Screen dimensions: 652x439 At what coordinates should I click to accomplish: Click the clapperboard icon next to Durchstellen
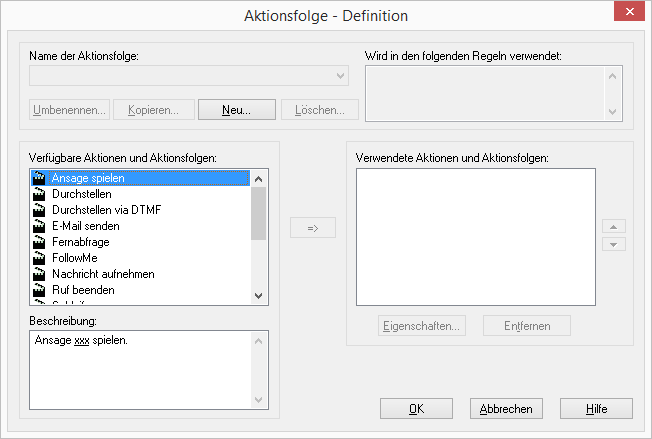coord(40,194)
